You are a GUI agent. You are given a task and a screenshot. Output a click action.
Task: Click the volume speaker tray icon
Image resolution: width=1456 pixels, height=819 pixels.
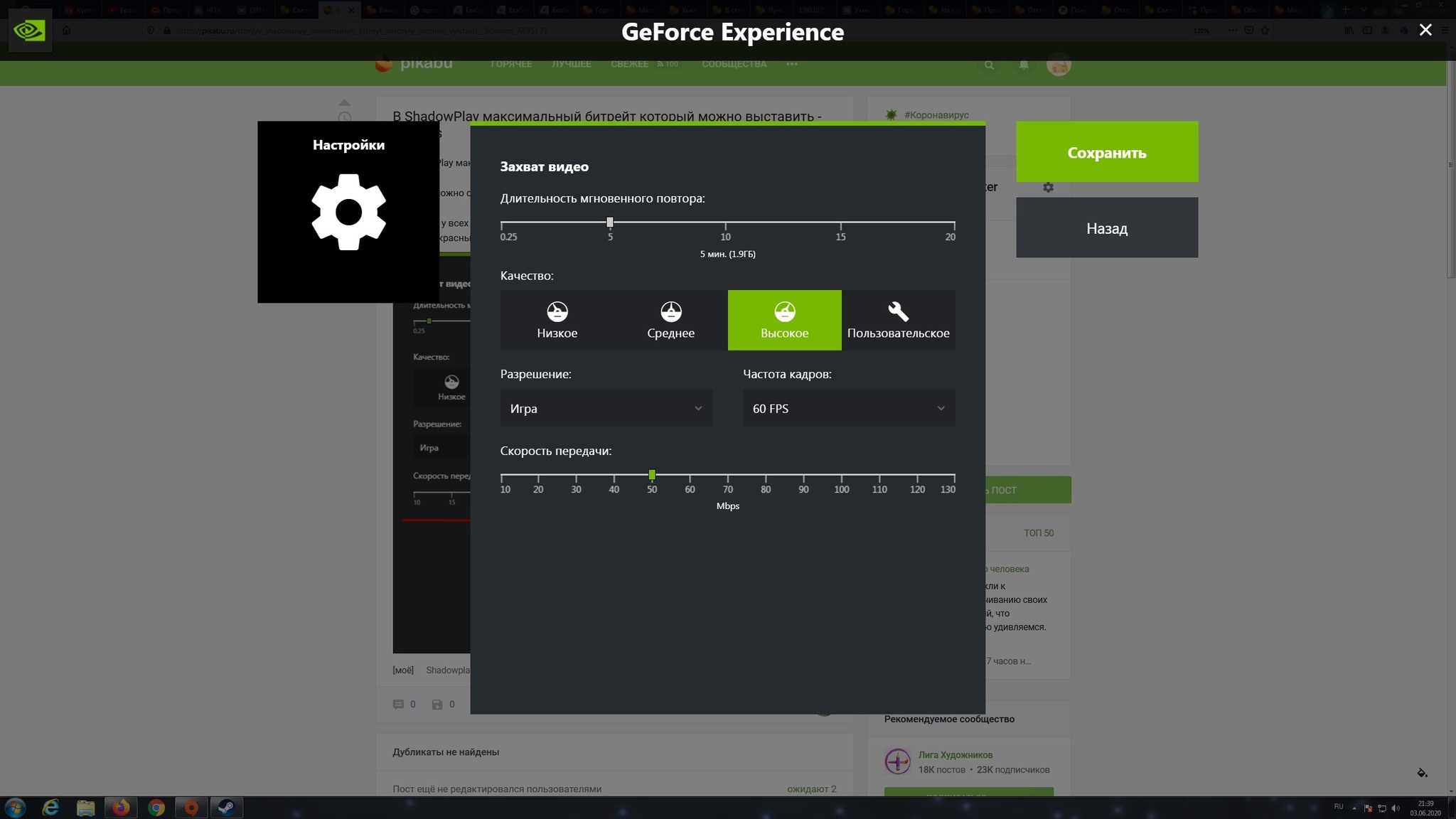click(1395, 808)
